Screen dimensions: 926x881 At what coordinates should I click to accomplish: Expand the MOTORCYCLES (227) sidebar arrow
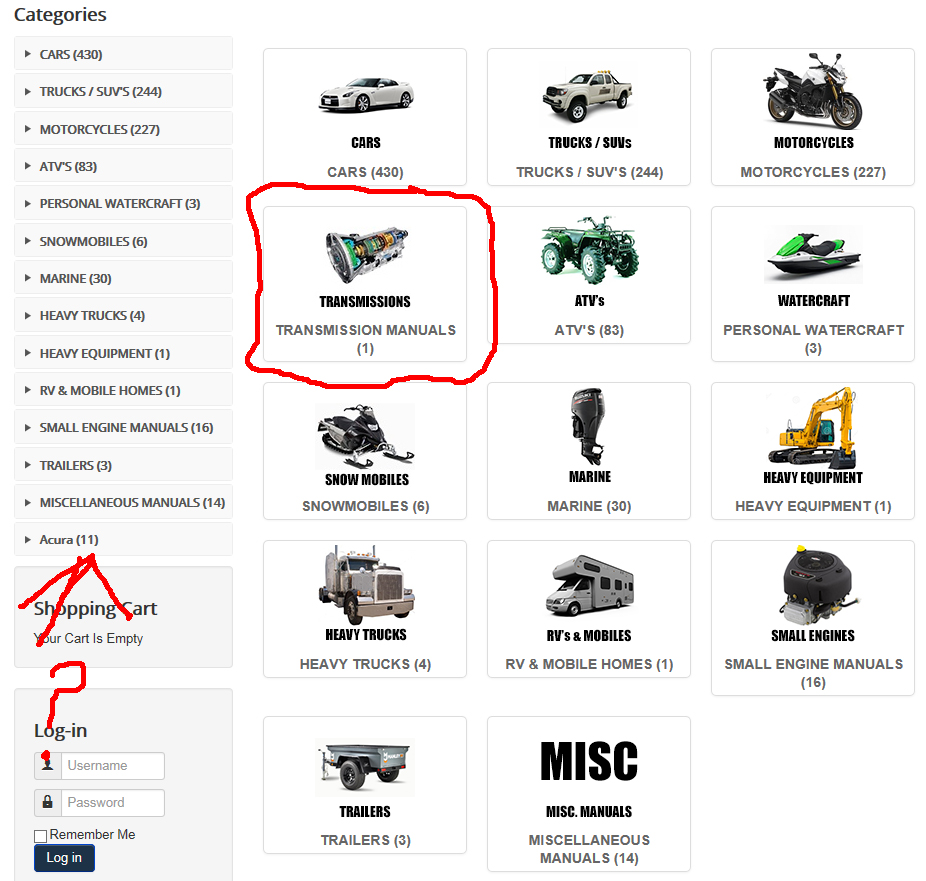point(27,129)
